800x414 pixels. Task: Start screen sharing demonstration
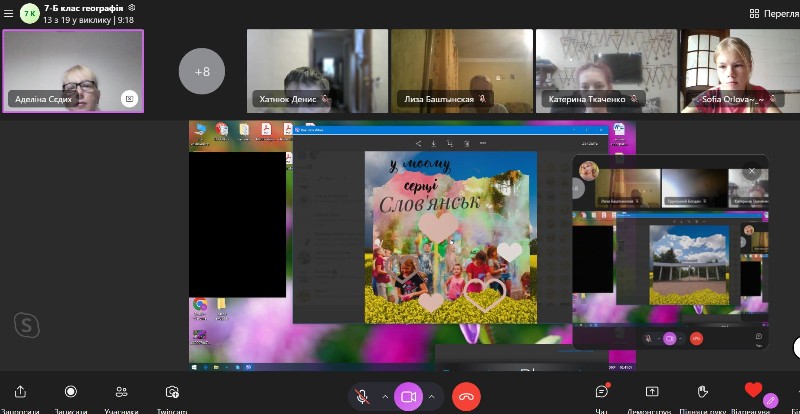[x=652, y=392]
